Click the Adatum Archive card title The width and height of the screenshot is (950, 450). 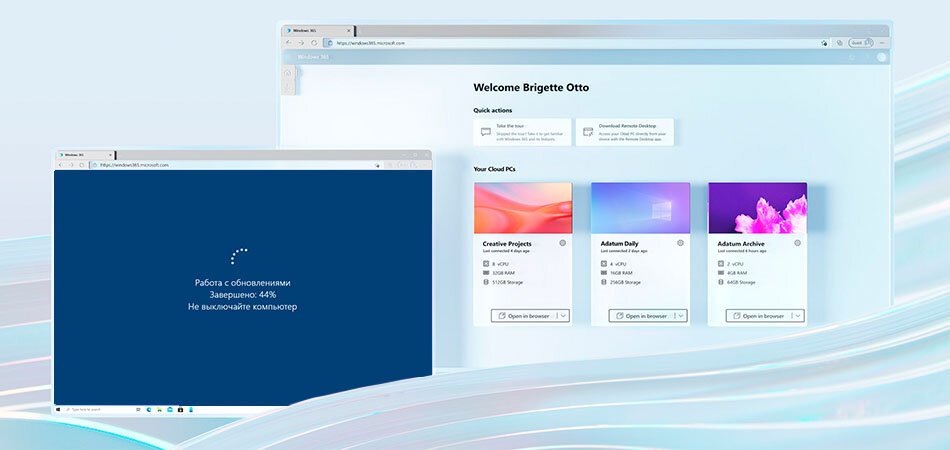click(x=741, y=243)
